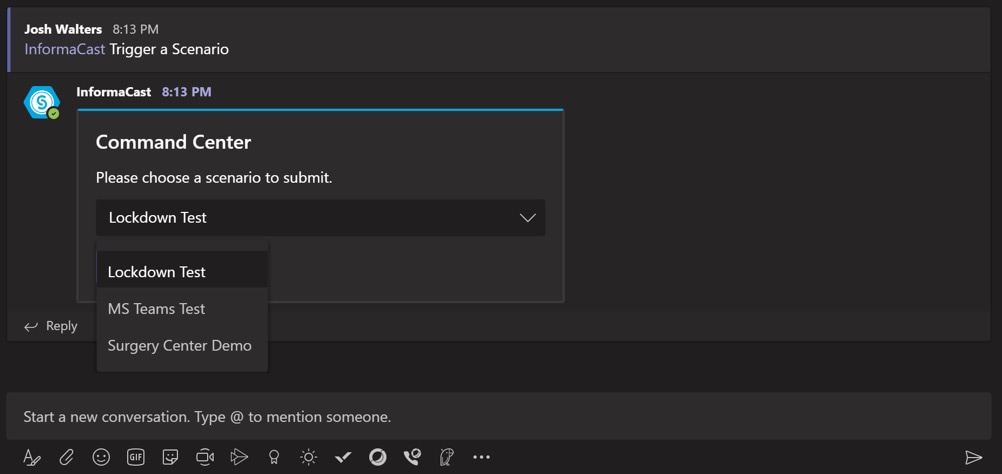The width and height of the screenshot is (1002, 474).
Task: Open the double-checkmark Approvals icon
Action: [343, 457]
